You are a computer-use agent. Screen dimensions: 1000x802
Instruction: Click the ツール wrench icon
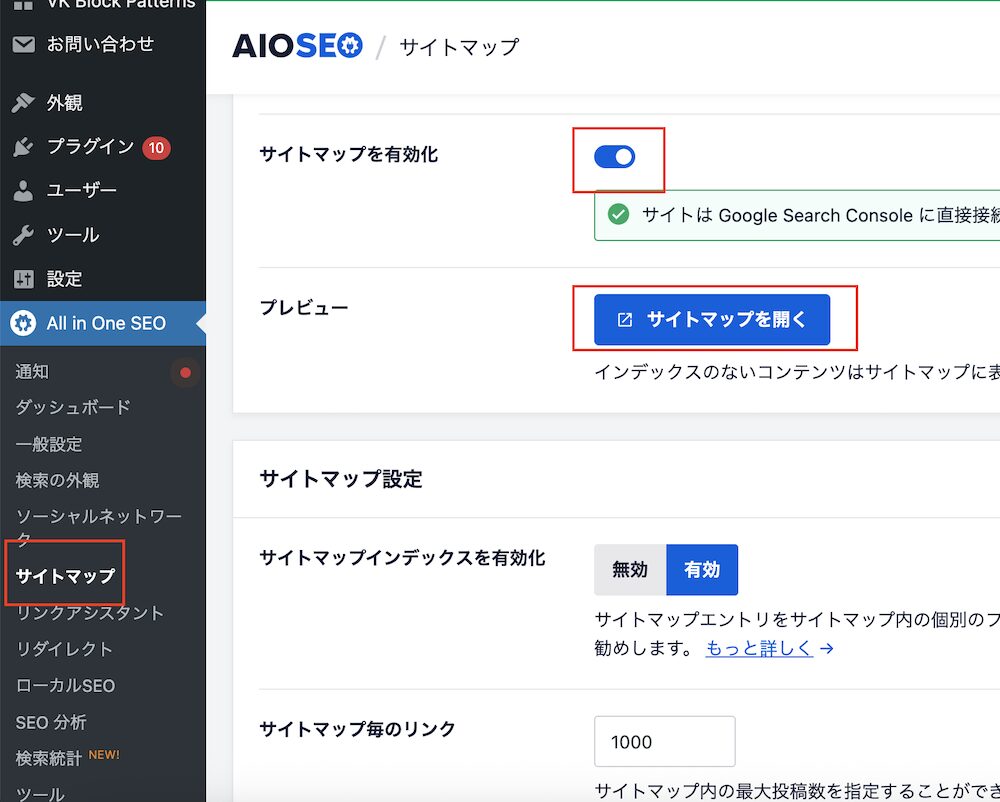[23, 235]
